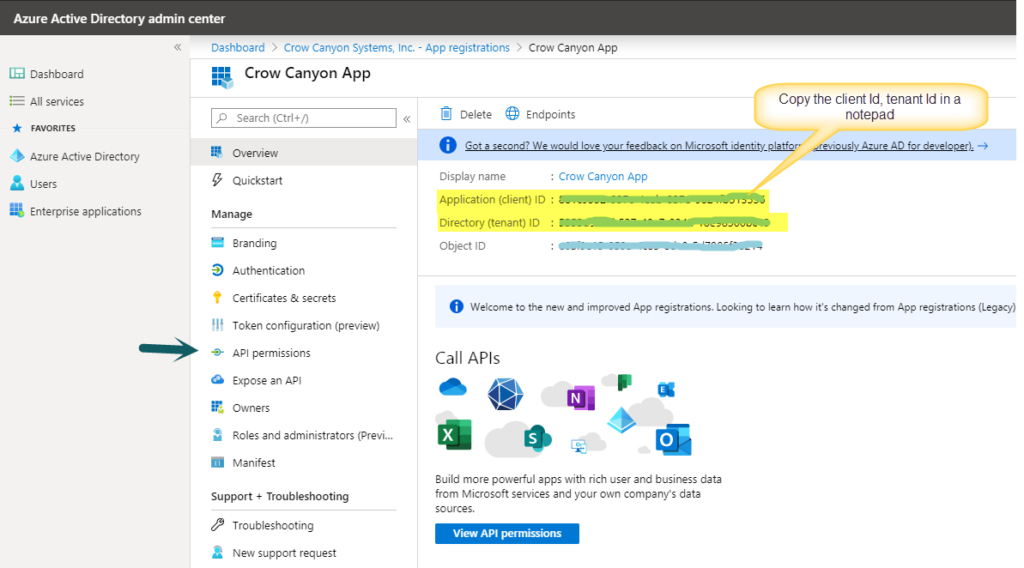The width and height of the screenshot is (1024, 568).
Task: Collapse the far-left navigation with double chevron
Action: tap(178, 47)
